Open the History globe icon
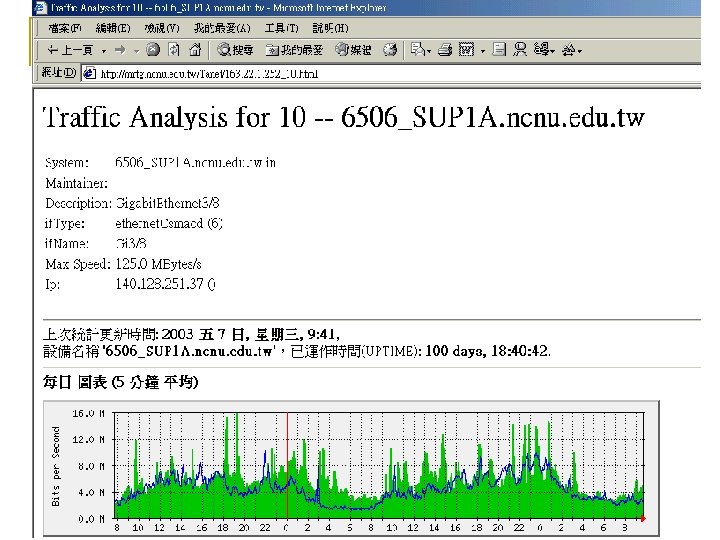The width and height of the screenshot is (720, 540). pos(390,50)
